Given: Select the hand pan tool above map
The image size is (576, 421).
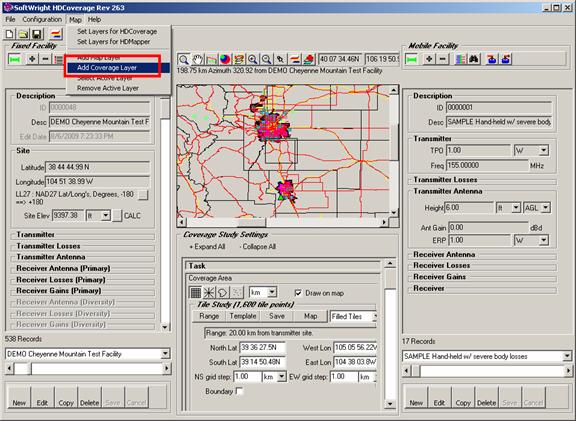Looking at the screenshot, I should (x=198, y=59).
